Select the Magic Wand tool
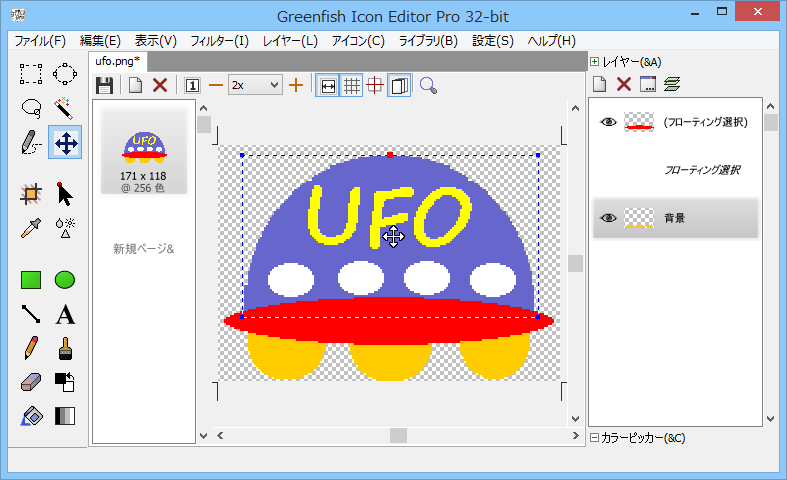Screen dimensions: 787x480 pos(65,108)
